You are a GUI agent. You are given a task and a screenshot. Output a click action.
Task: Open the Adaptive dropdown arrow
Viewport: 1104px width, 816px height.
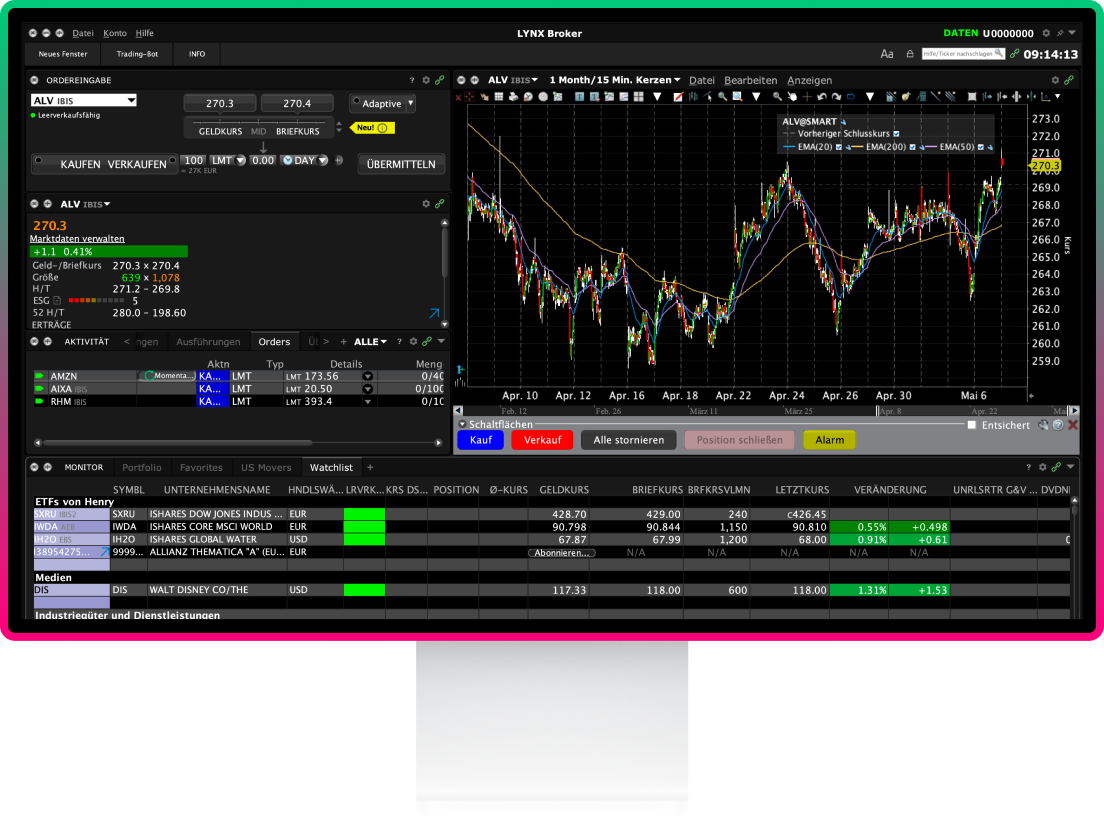[410, 103]
